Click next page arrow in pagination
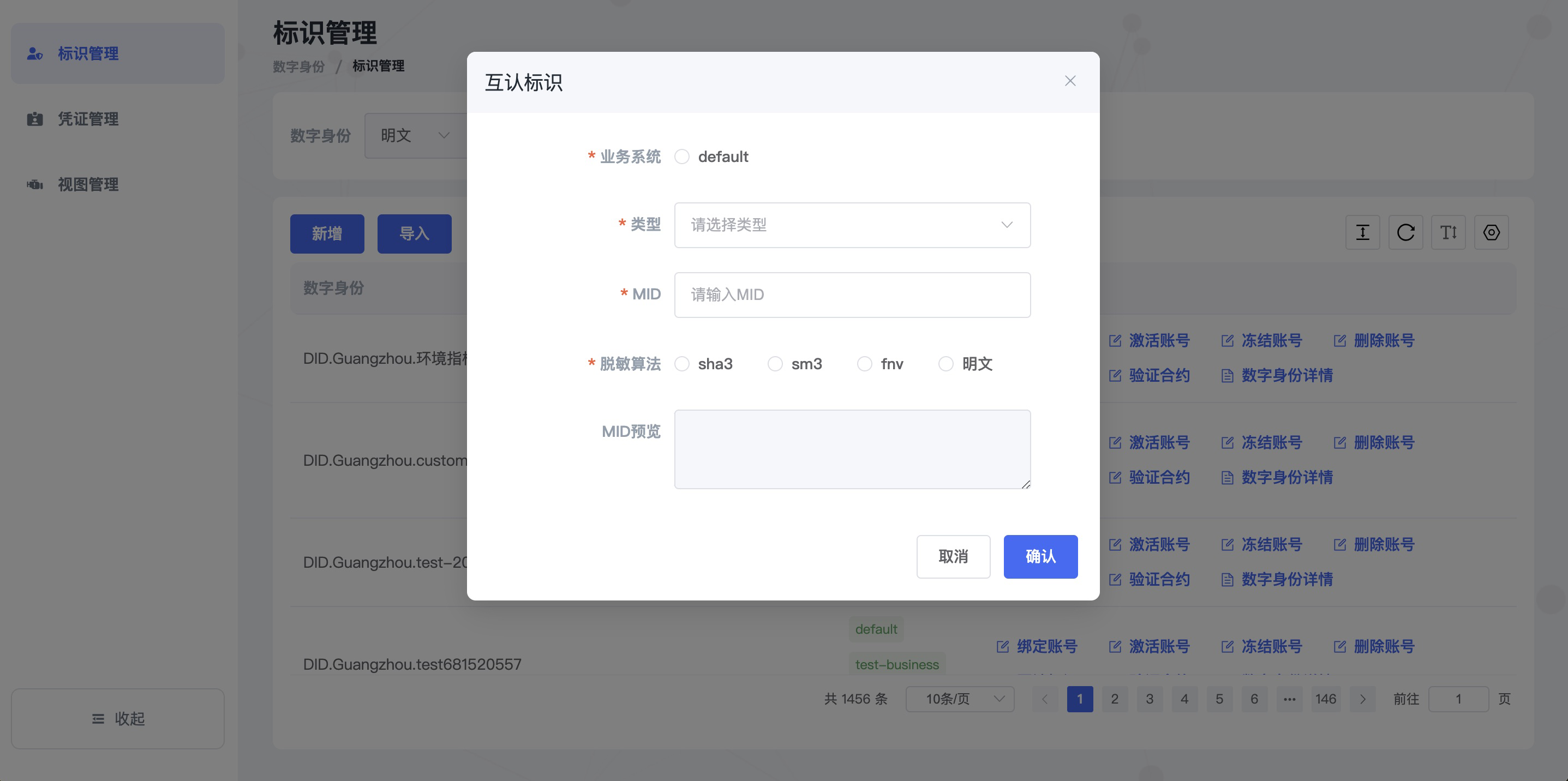This screenshot has height=781, width=1568. [1362, 699]
